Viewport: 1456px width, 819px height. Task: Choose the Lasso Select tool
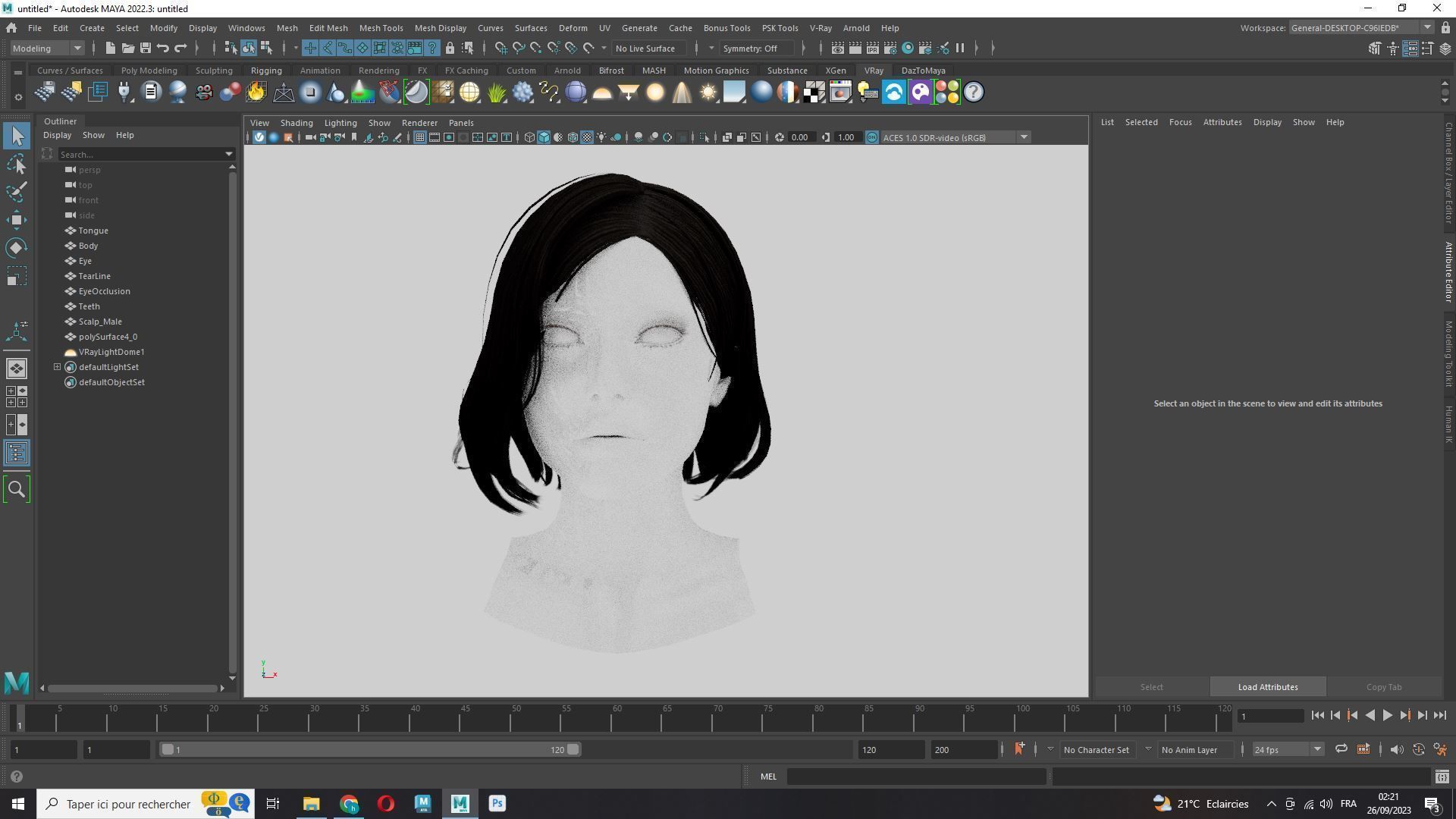(x=17, y=164)
